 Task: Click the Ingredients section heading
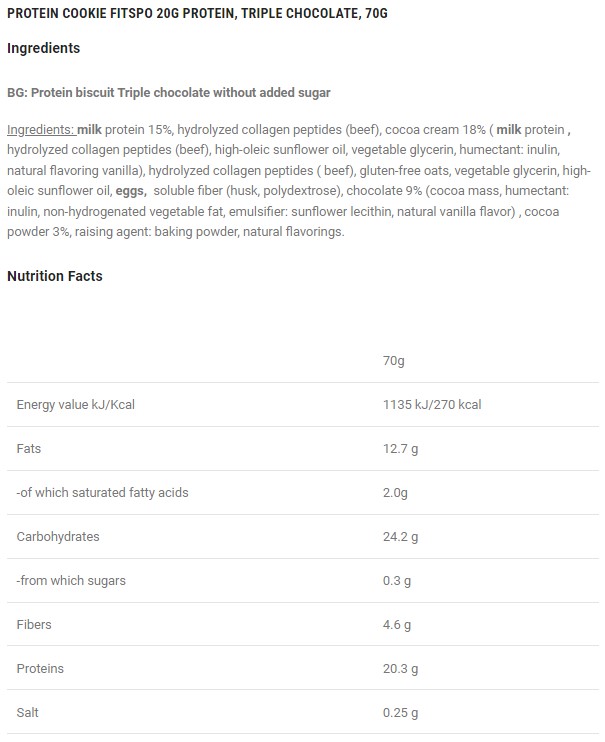[x=44, y=48]
